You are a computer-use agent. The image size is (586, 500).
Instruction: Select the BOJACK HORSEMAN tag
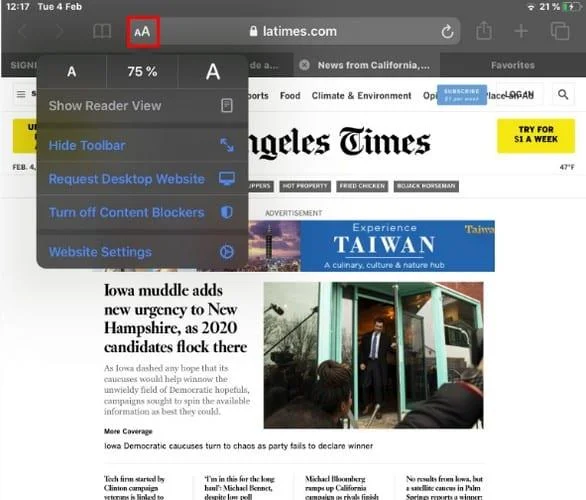[x=426, y=186]
